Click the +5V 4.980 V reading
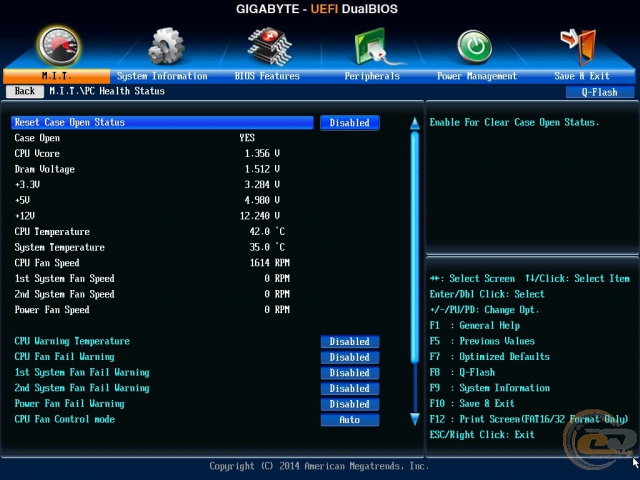 [262, 200]
